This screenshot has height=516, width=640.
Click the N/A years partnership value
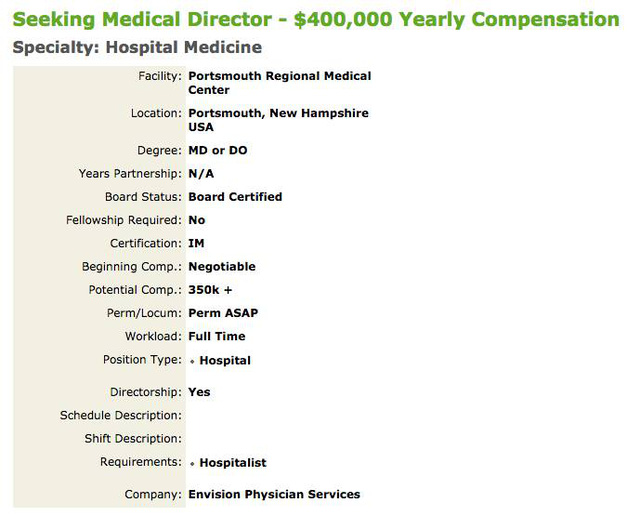click(x=201, y=173)
